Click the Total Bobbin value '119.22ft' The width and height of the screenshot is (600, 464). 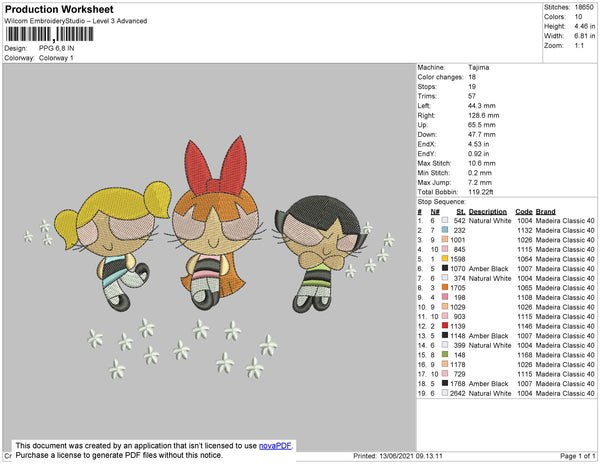[481, 192]
